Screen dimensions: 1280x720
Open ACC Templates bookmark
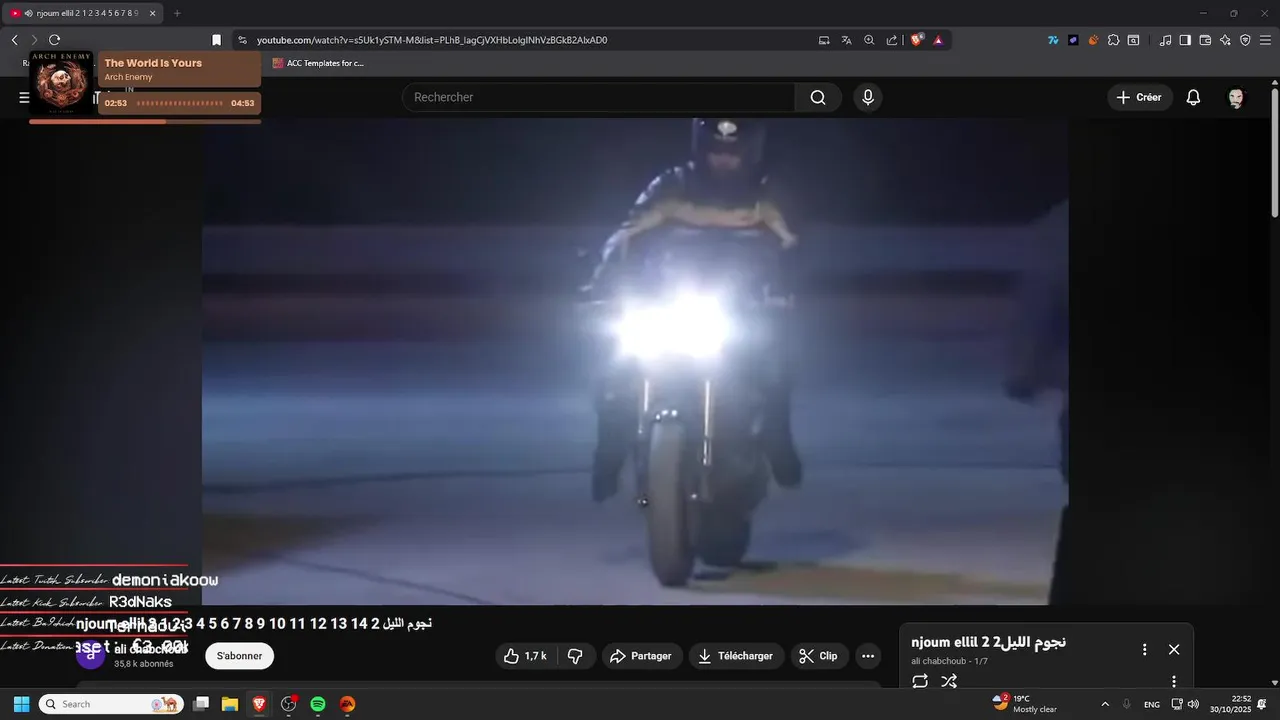pyautogui.click(x=318, y=63)
